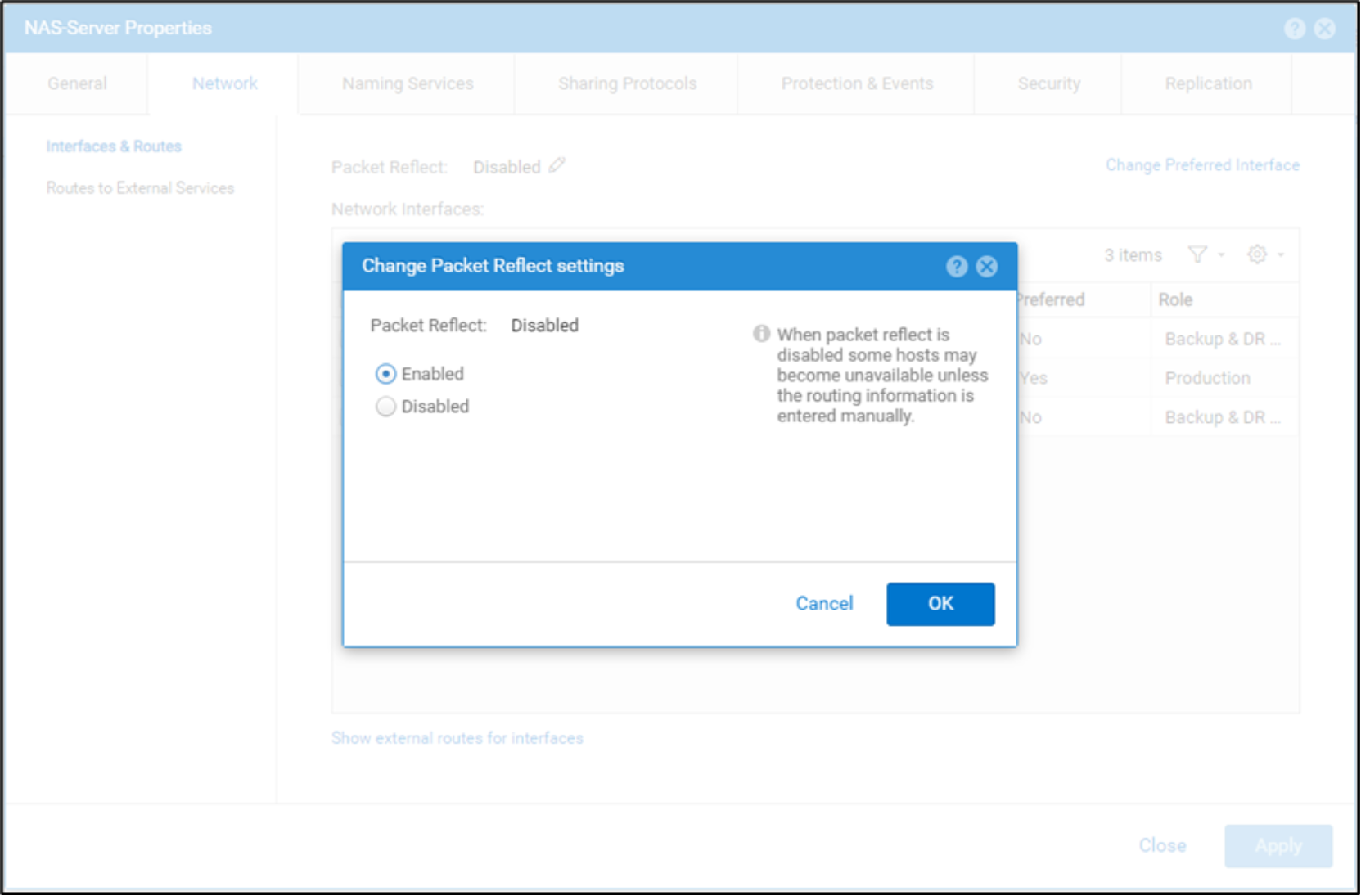The width and height of the screenshot is (1361, 896).
Task: Switch to the Replication tab
Action: pyautogui.click(x=1208, y=83)
